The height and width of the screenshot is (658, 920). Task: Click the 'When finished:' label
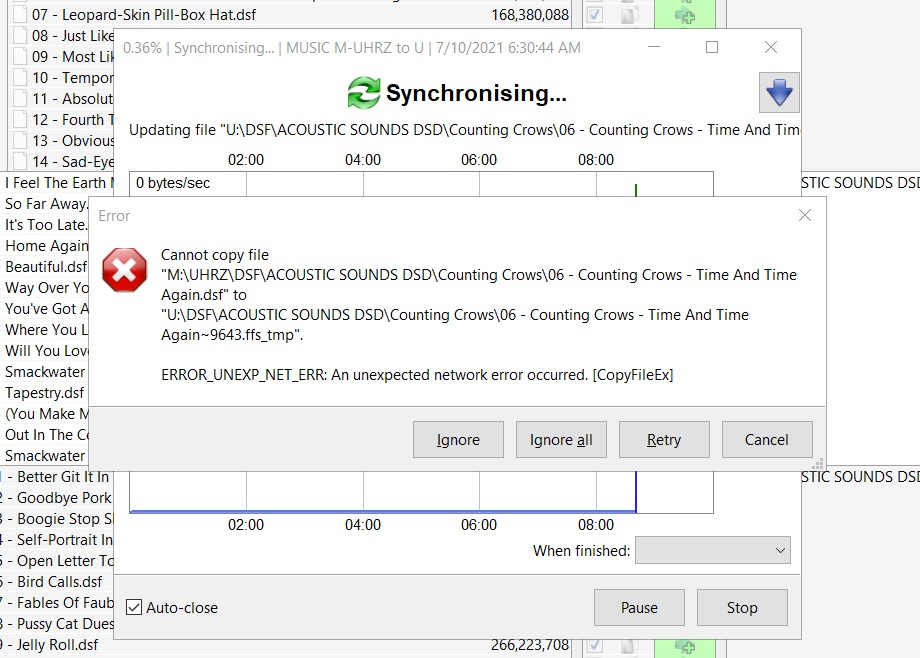pyautogui.click(x=581, y=551)
